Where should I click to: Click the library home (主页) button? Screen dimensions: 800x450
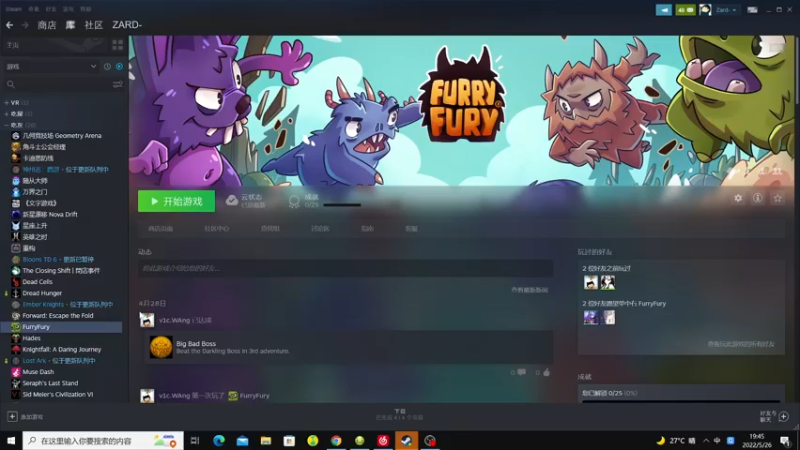55,45
